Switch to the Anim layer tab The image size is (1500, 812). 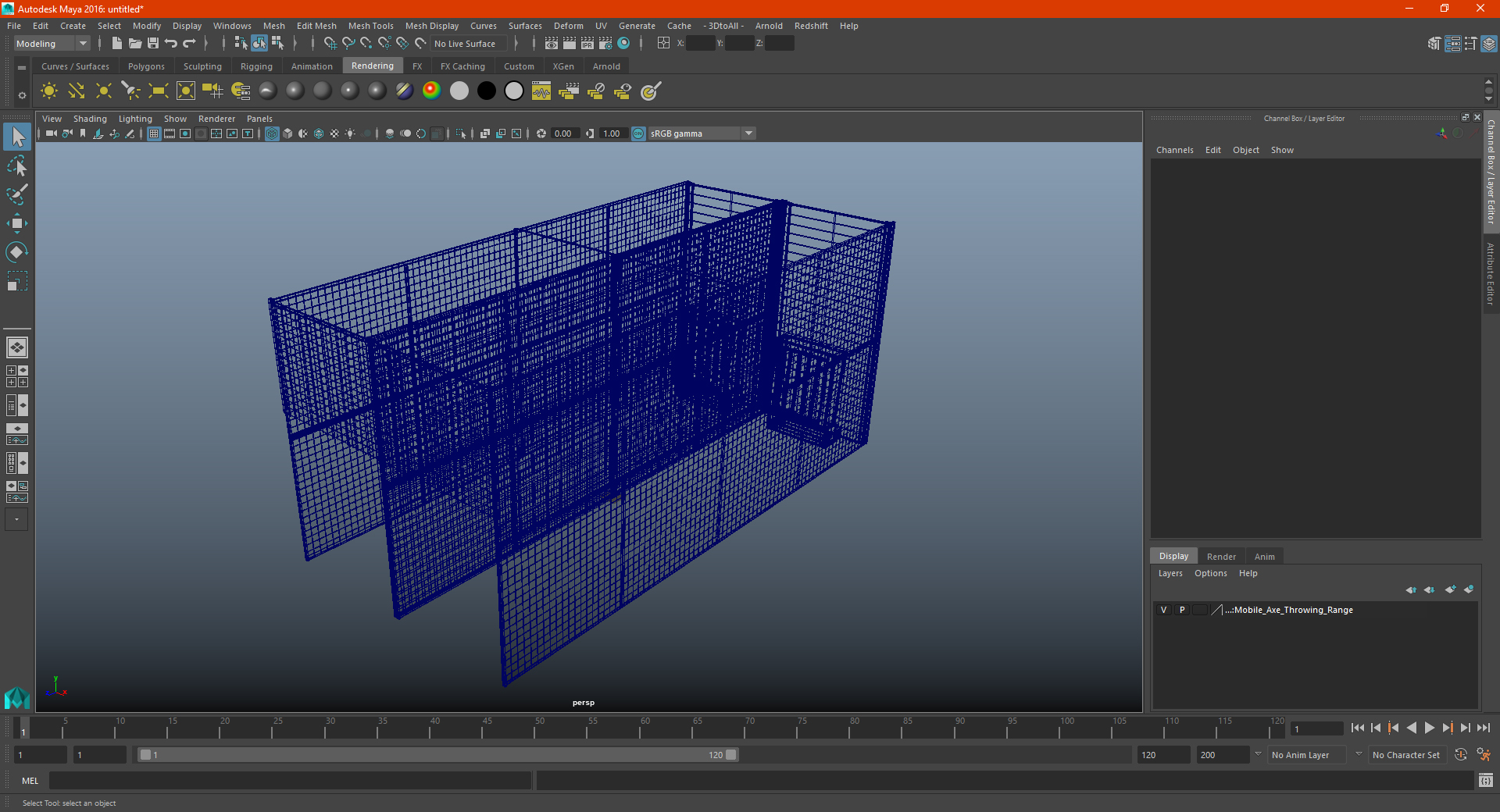tap(1264, 557)
